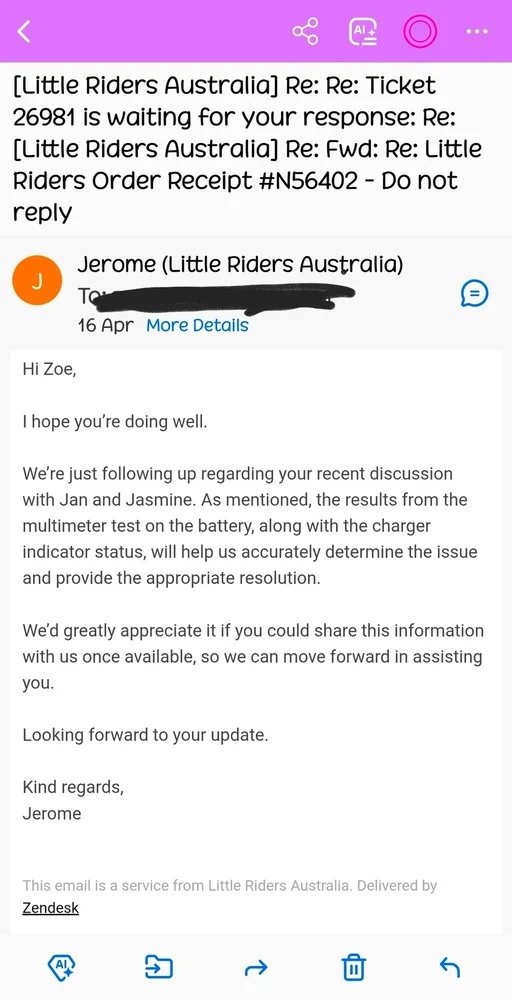Tap the AI assistant icon in the bottom bar
Viewport: 512px width, 1000px height.
tap(62, 967)
